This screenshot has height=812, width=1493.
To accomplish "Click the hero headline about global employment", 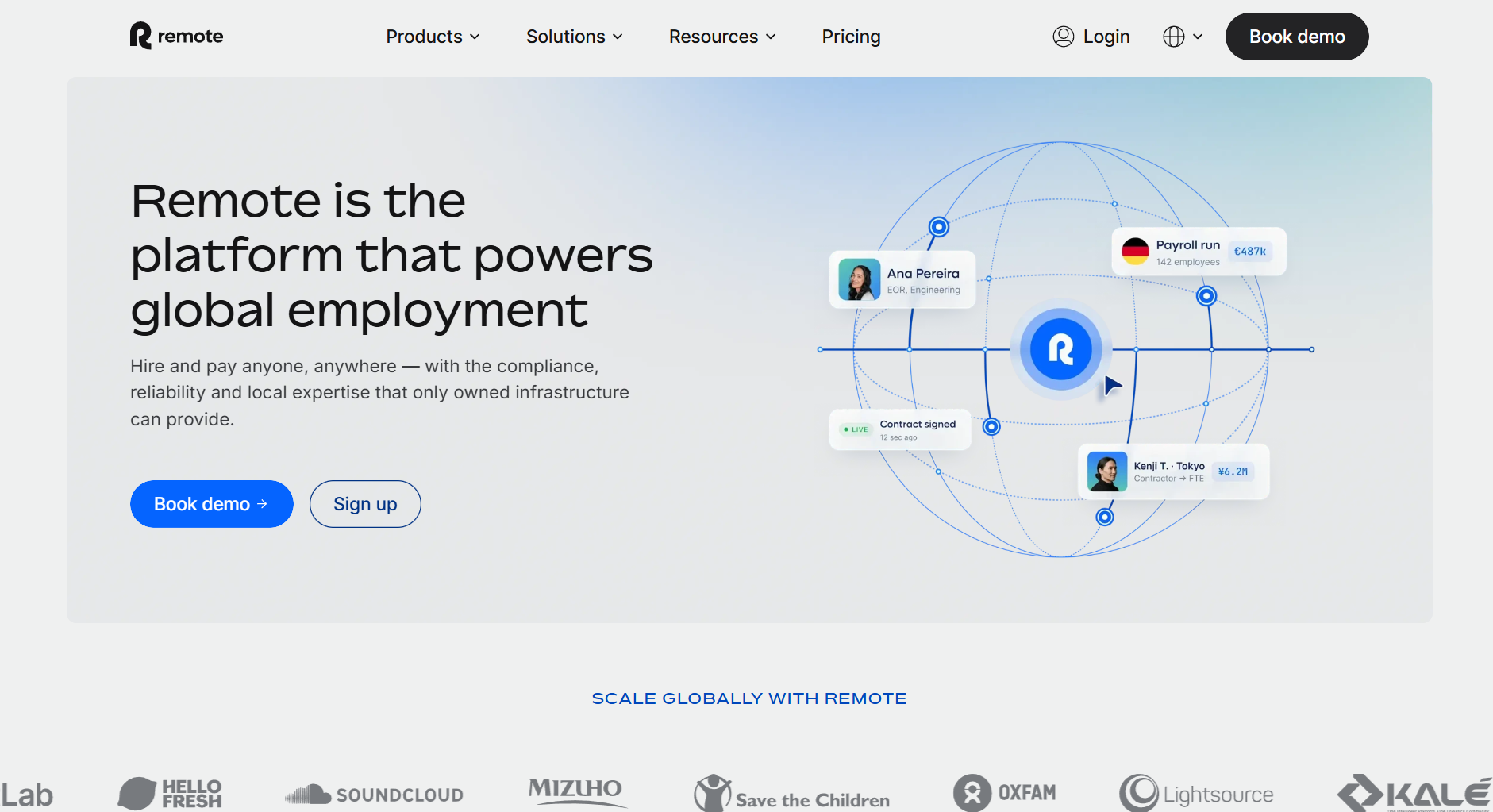I will coord(392,255).
